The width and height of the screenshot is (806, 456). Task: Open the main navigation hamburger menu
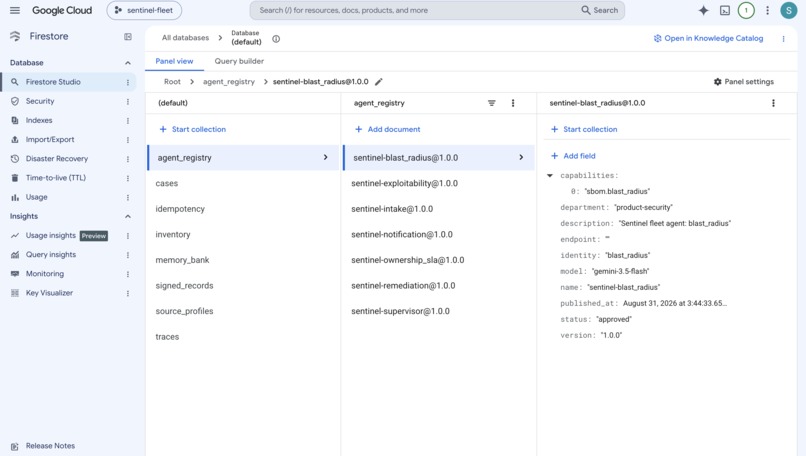15,10
